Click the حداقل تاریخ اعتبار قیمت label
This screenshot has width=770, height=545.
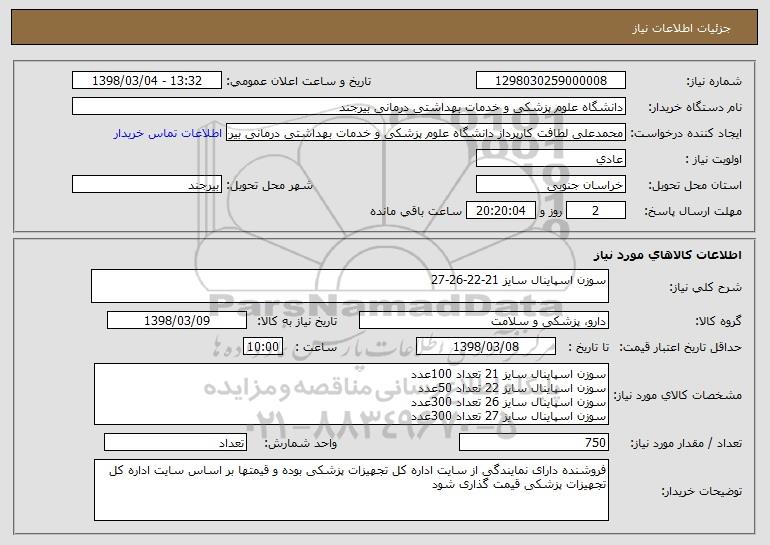(x=680, y=347)
